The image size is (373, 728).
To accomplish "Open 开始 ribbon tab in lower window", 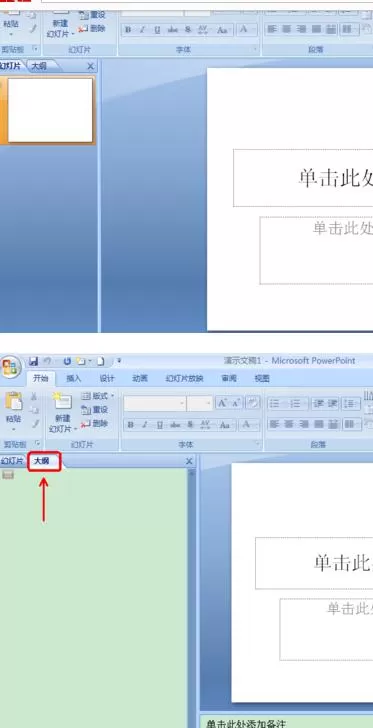I will [40, 378].
